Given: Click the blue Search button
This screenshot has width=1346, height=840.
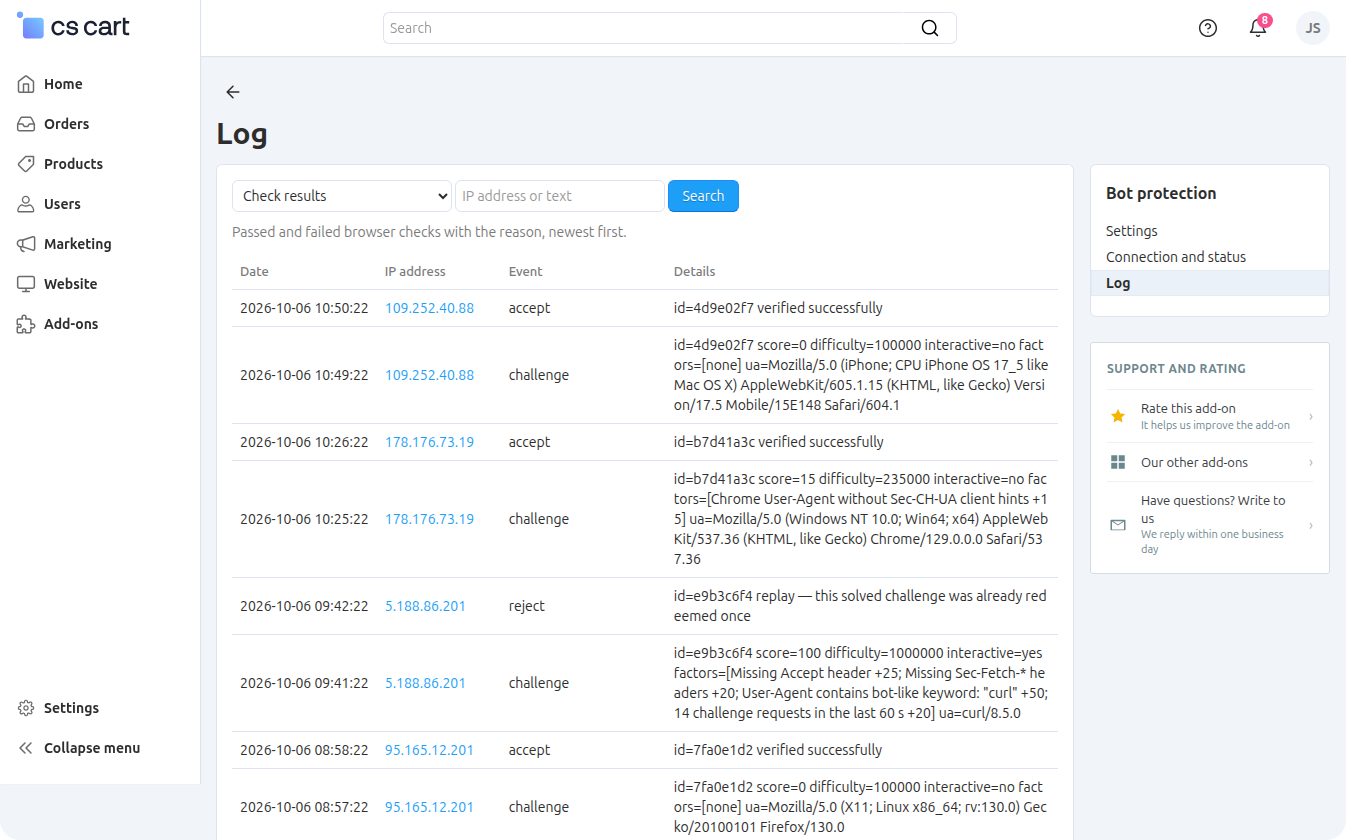Looking at the screenshot, I should [x=703, y=196].
